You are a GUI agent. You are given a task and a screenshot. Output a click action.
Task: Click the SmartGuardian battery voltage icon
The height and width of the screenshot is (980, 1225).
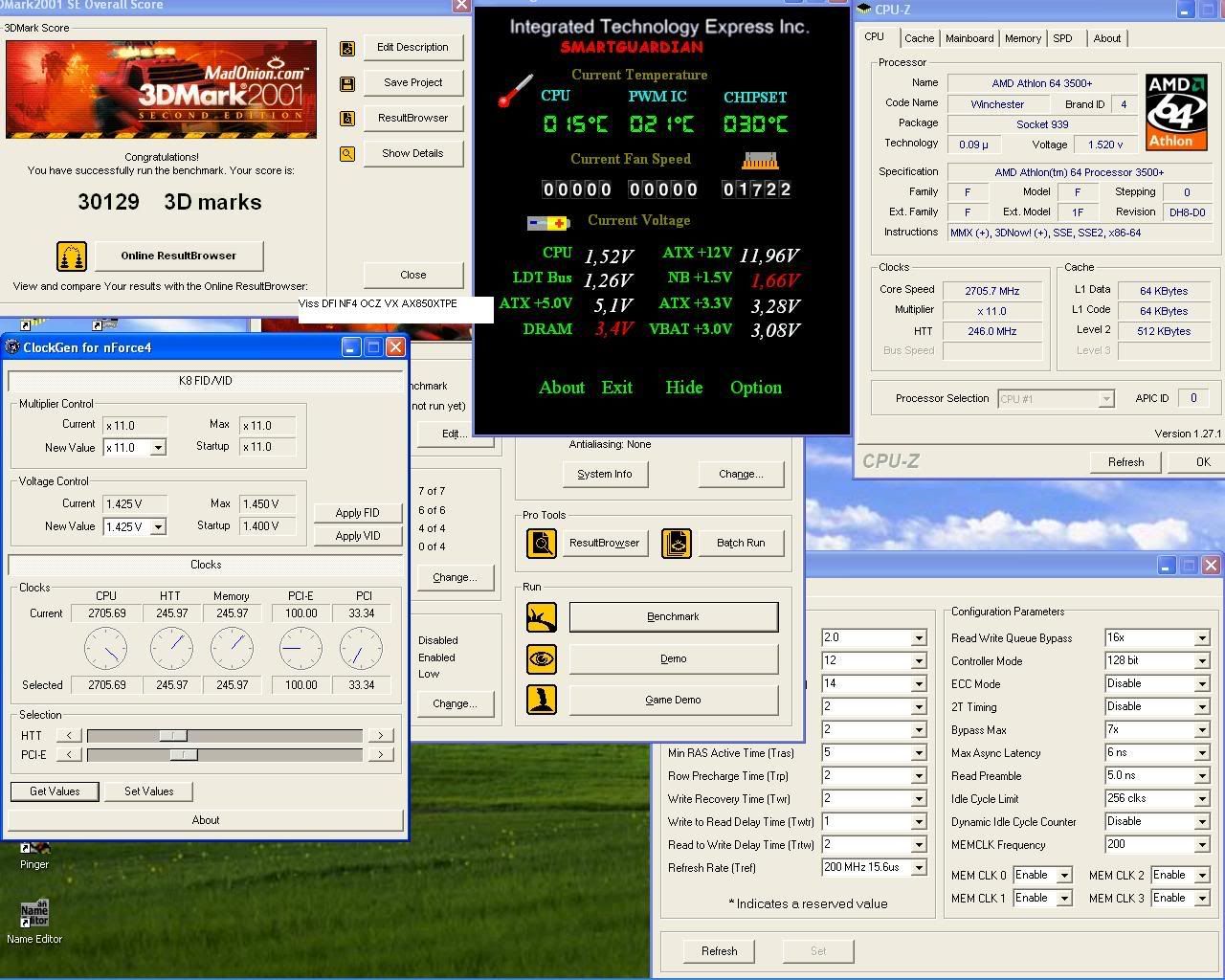(548, 223)
